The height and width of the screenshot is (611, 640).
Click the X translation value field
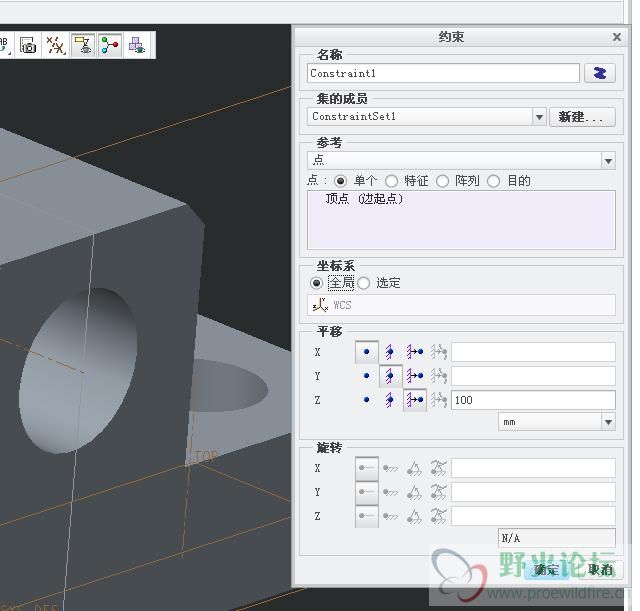tap(533, 352)
